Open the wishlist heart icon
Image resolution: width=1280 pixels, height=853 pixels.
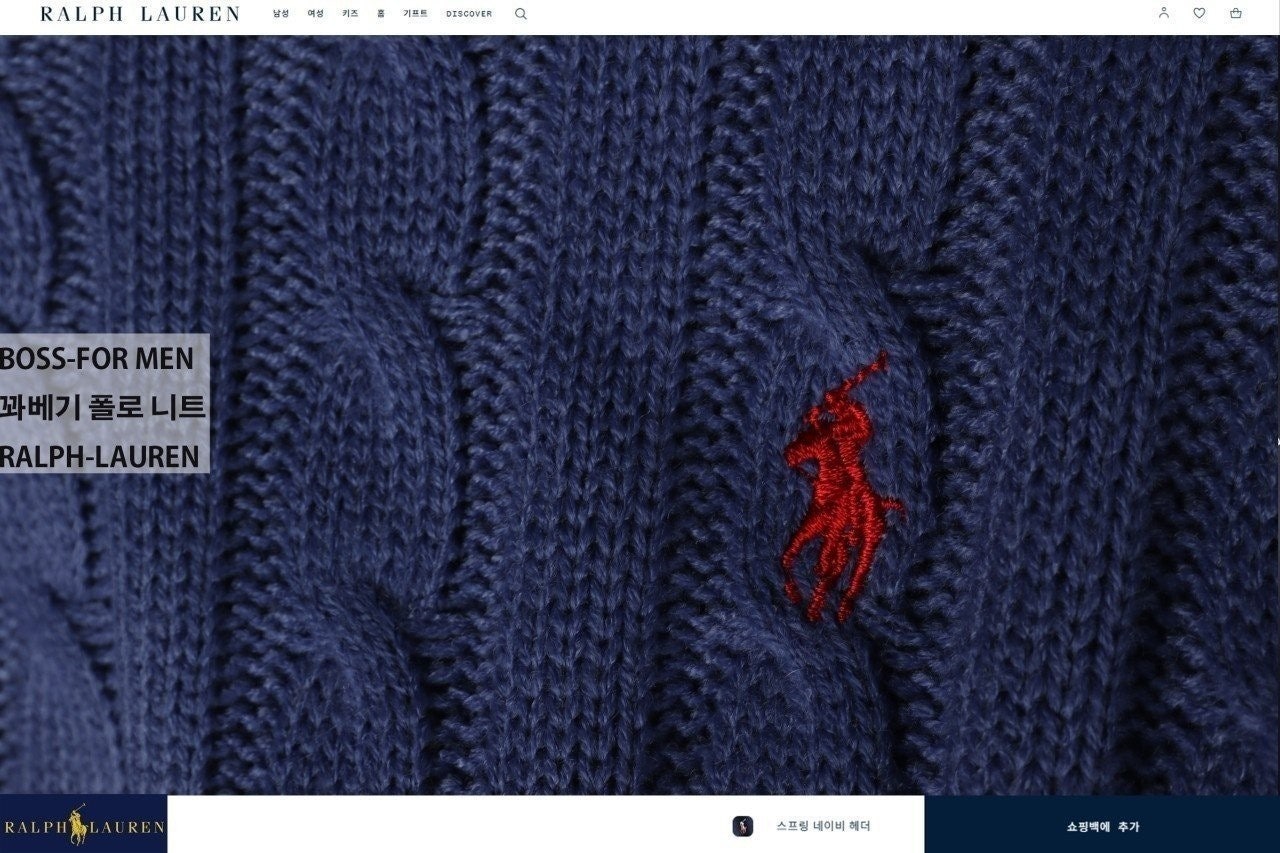point(1199,13)
